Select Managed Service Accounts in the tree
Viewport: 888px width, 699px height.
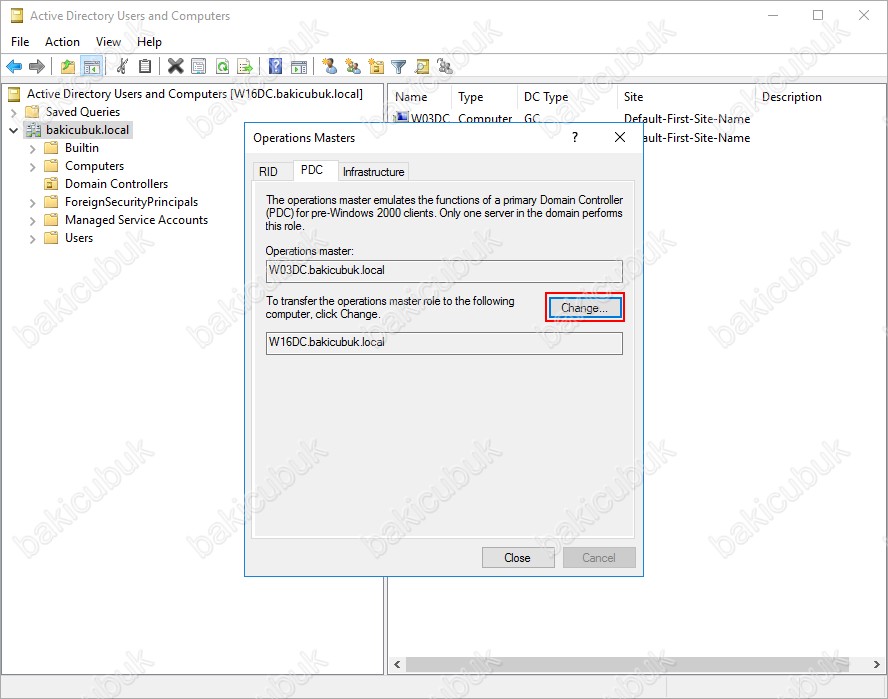136,220
